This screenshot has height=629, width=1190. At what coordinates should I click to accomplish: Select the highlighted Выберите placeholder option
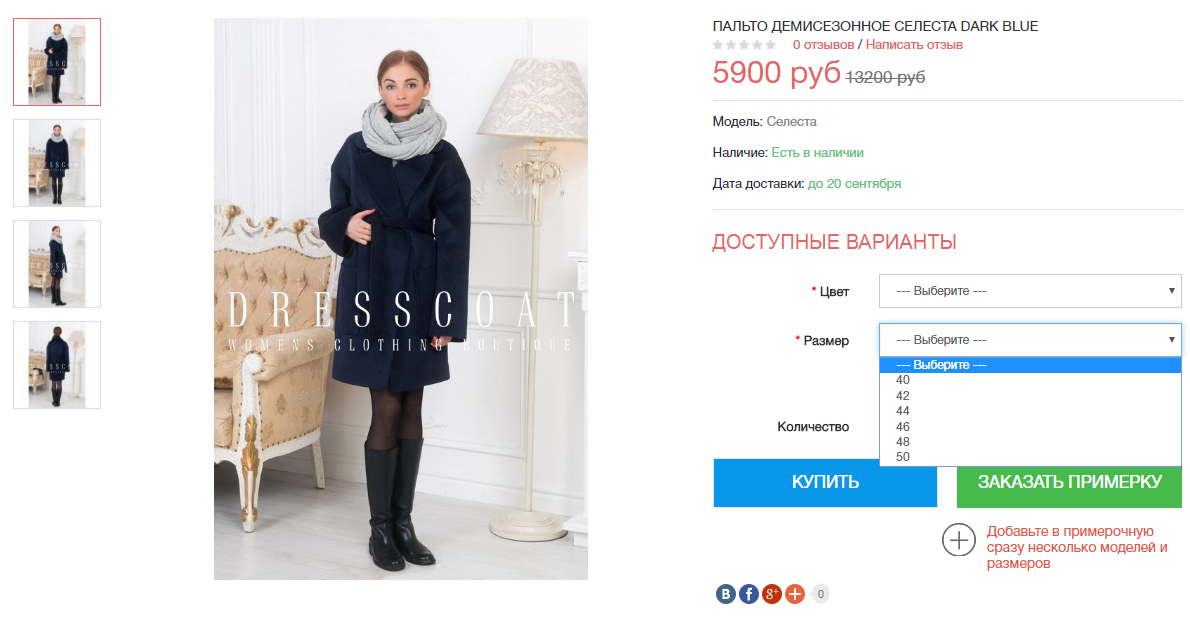(x=1030, y=365)
